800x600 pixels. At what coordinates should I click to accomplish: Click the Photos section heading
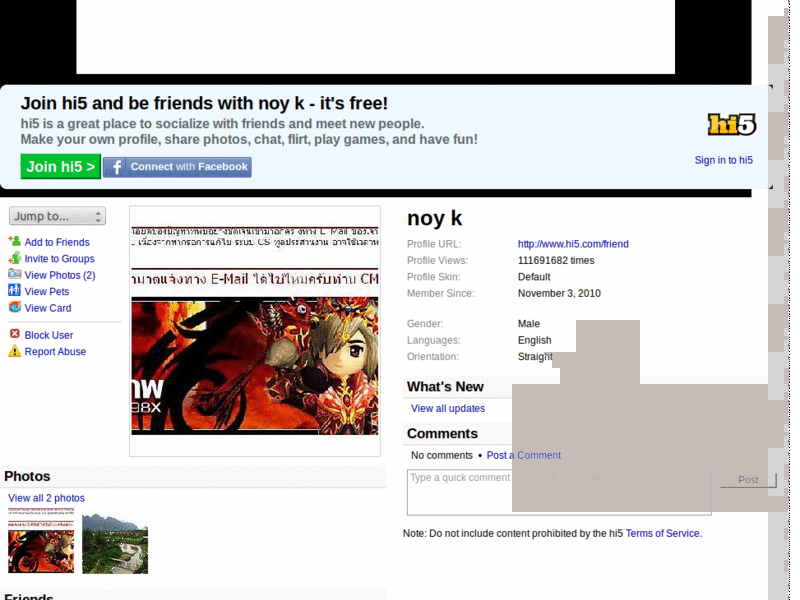(x=27, y=476)
